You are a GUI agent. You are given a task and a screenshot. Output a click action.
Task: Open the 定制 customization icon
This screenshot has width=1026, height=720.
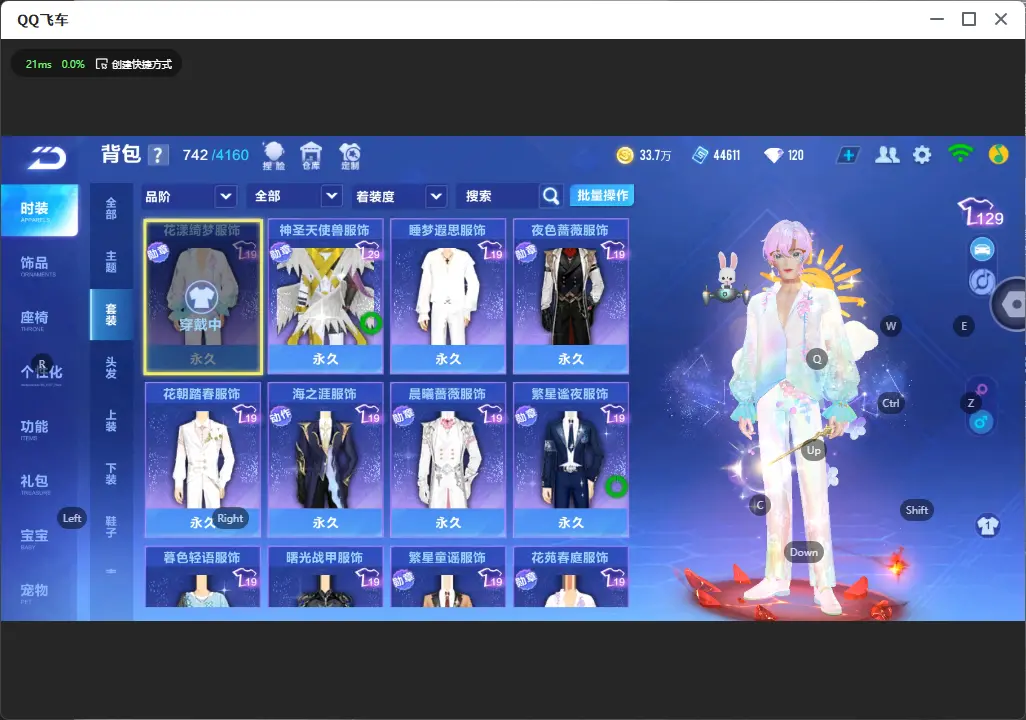coord(350,156)
